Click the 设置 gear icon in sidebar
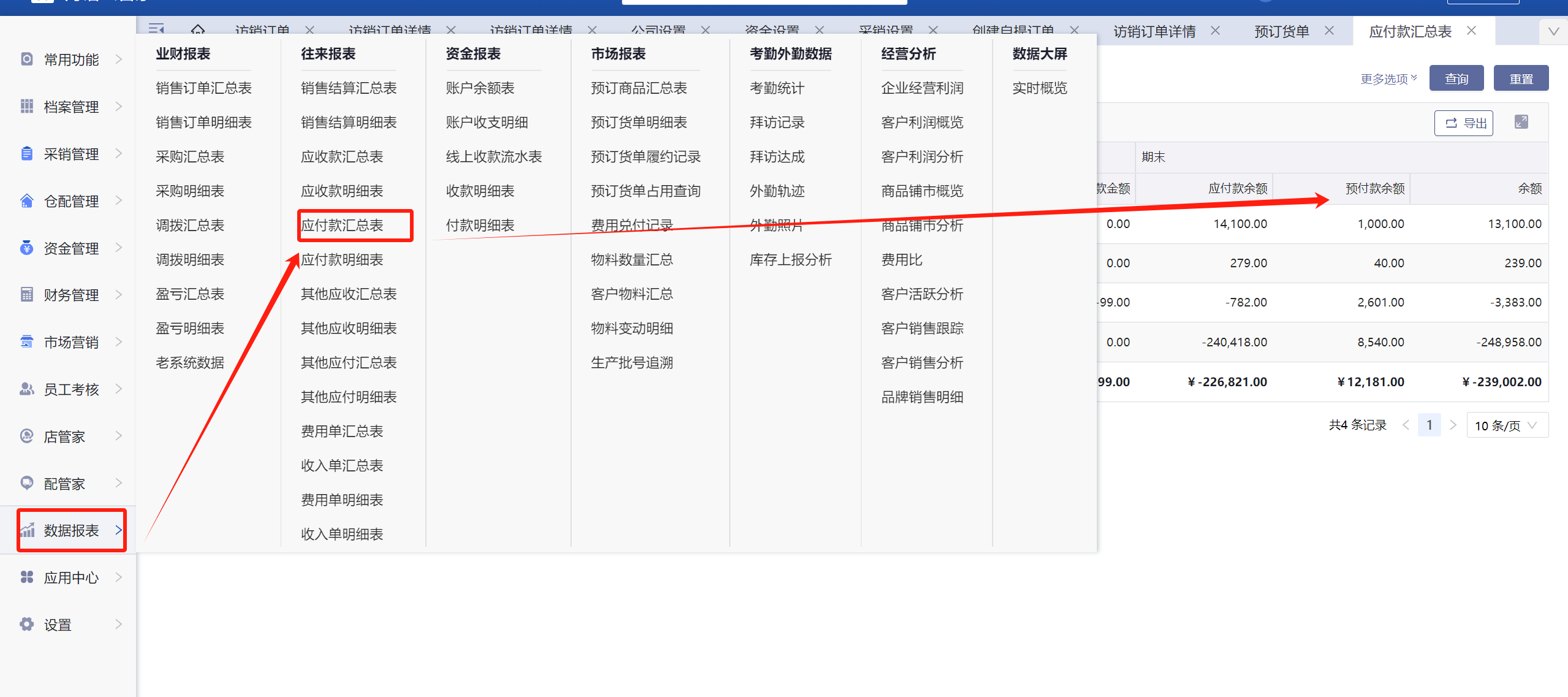 26,625
